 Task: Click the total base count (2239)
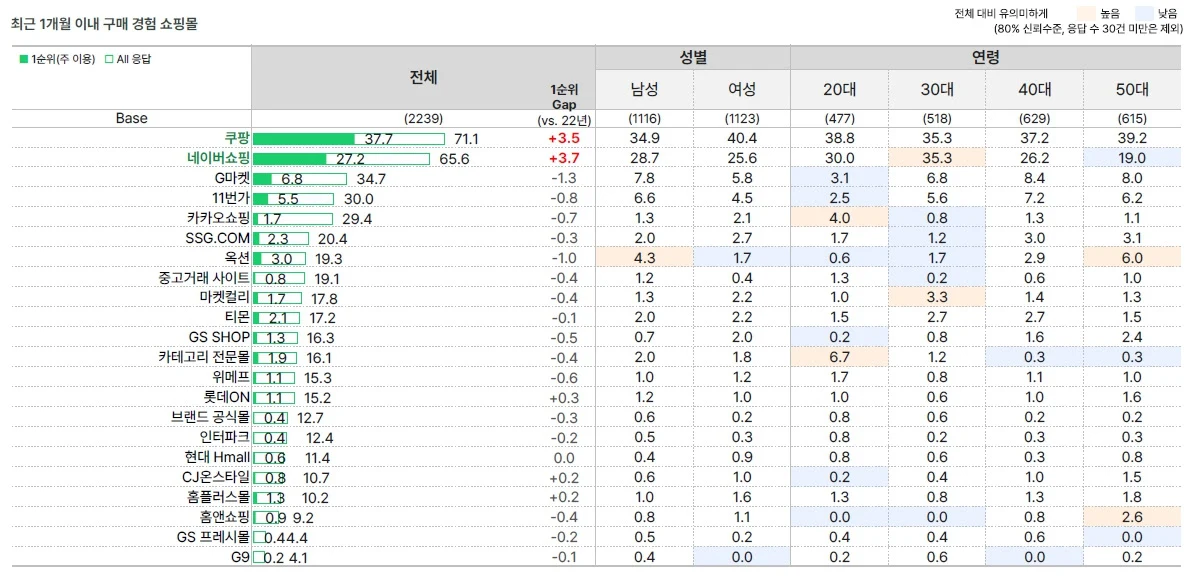(423, 119)
